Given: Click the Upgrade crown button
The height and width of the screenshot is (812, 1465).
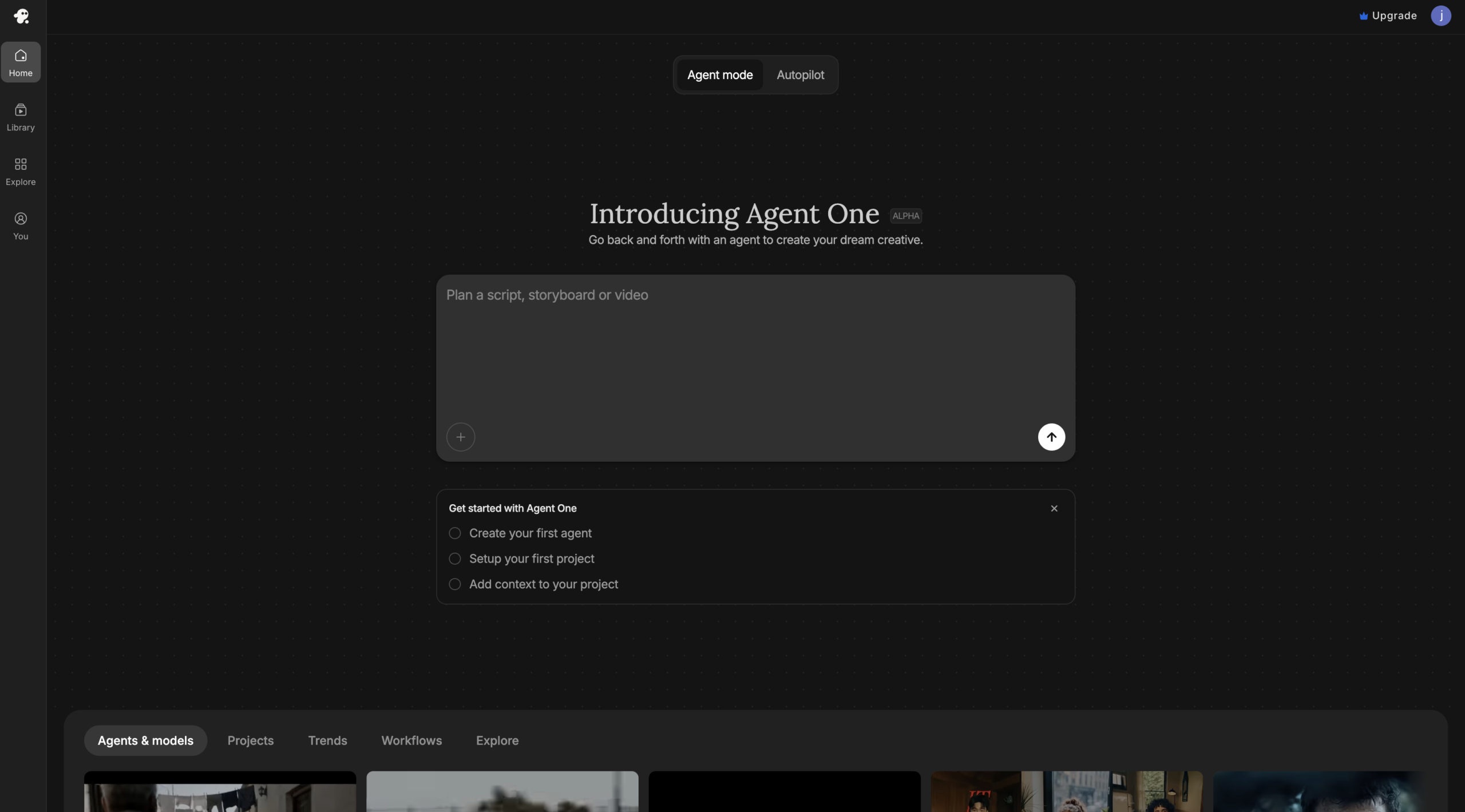Looking at the screenshot, I should (x=1388, y=15).
